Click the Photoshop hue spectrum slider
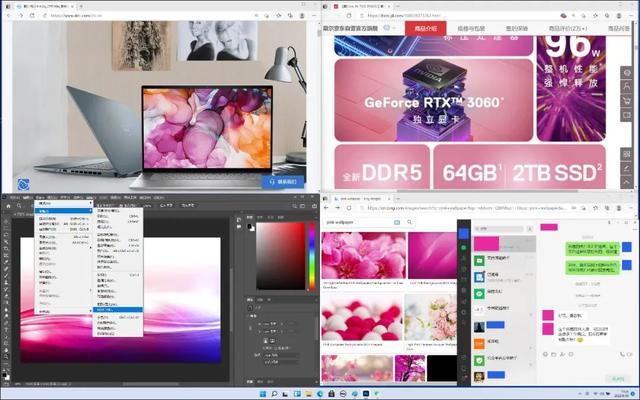The width and height of the screenshot is (640, 400). tap(312, 256)
